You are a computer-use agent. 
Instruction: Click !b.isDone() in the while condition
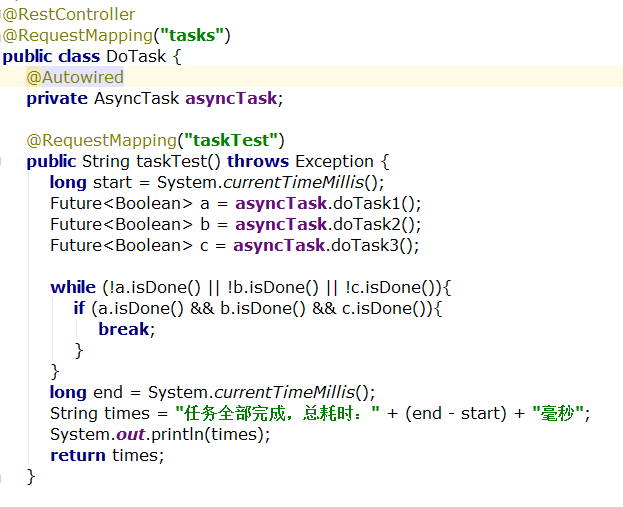pyautogui.click(x=273, y=287)
